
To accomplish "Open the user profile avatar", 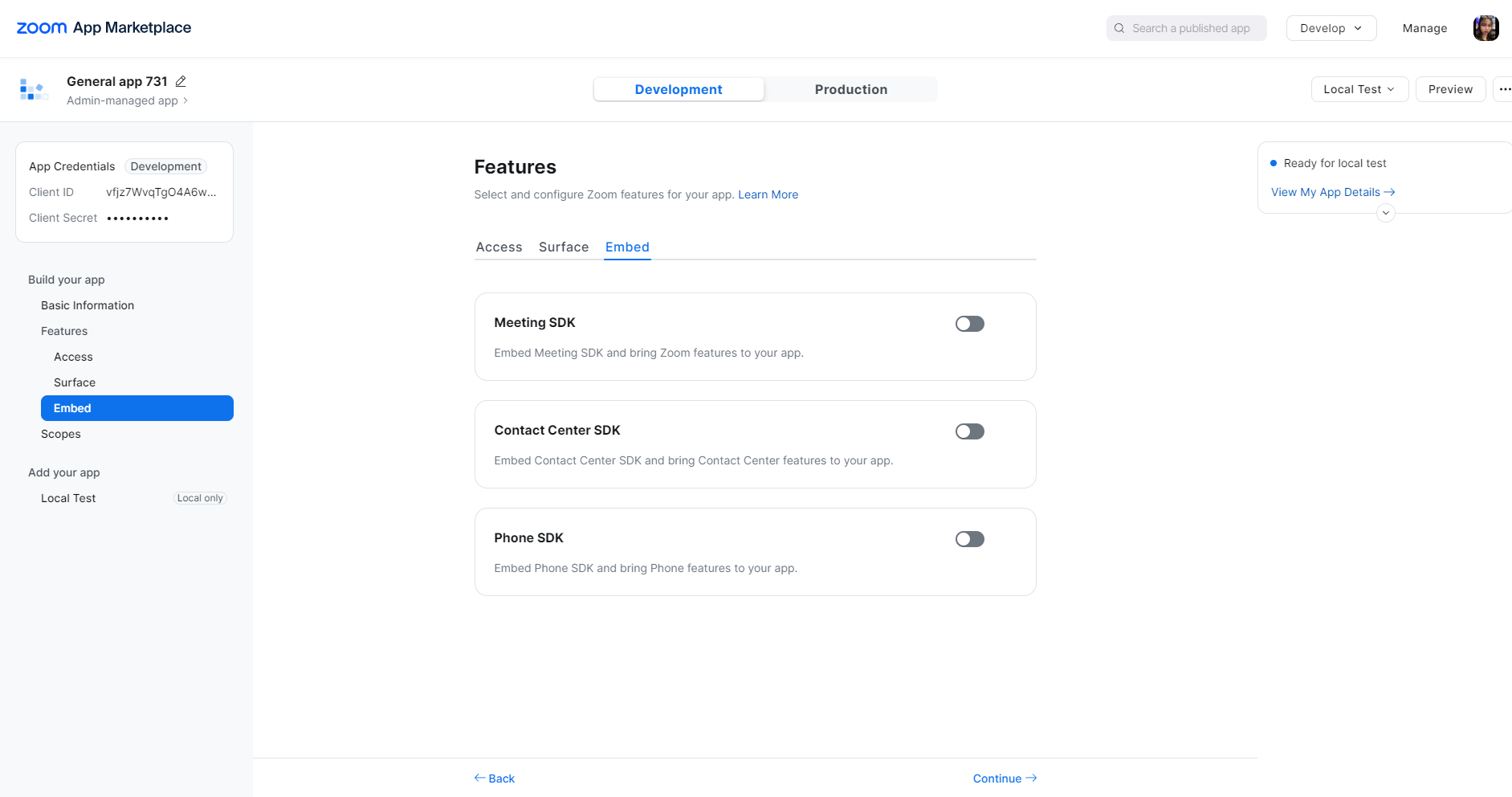I will pyautogui.click(x=1486, y=28).
